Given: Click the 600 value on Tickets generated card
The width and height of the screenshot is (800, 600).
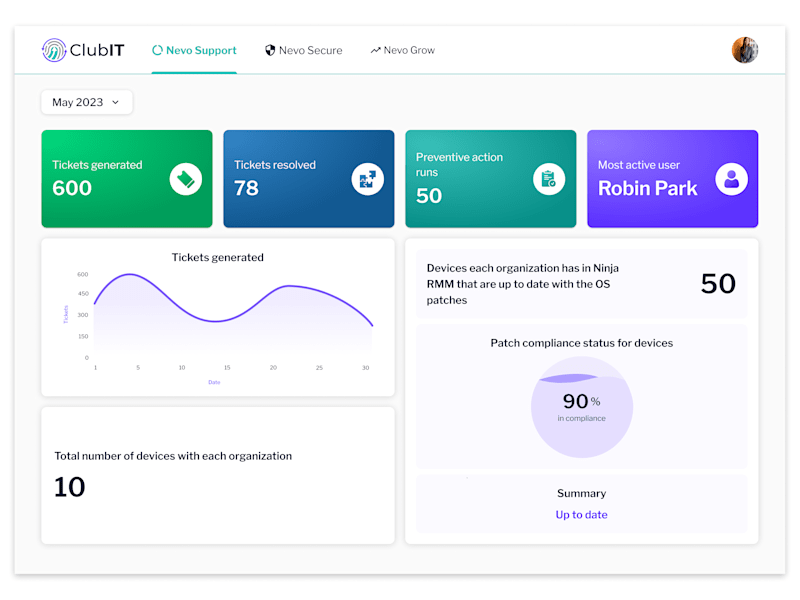Looking at the screenshot, I should click(72, 188).
